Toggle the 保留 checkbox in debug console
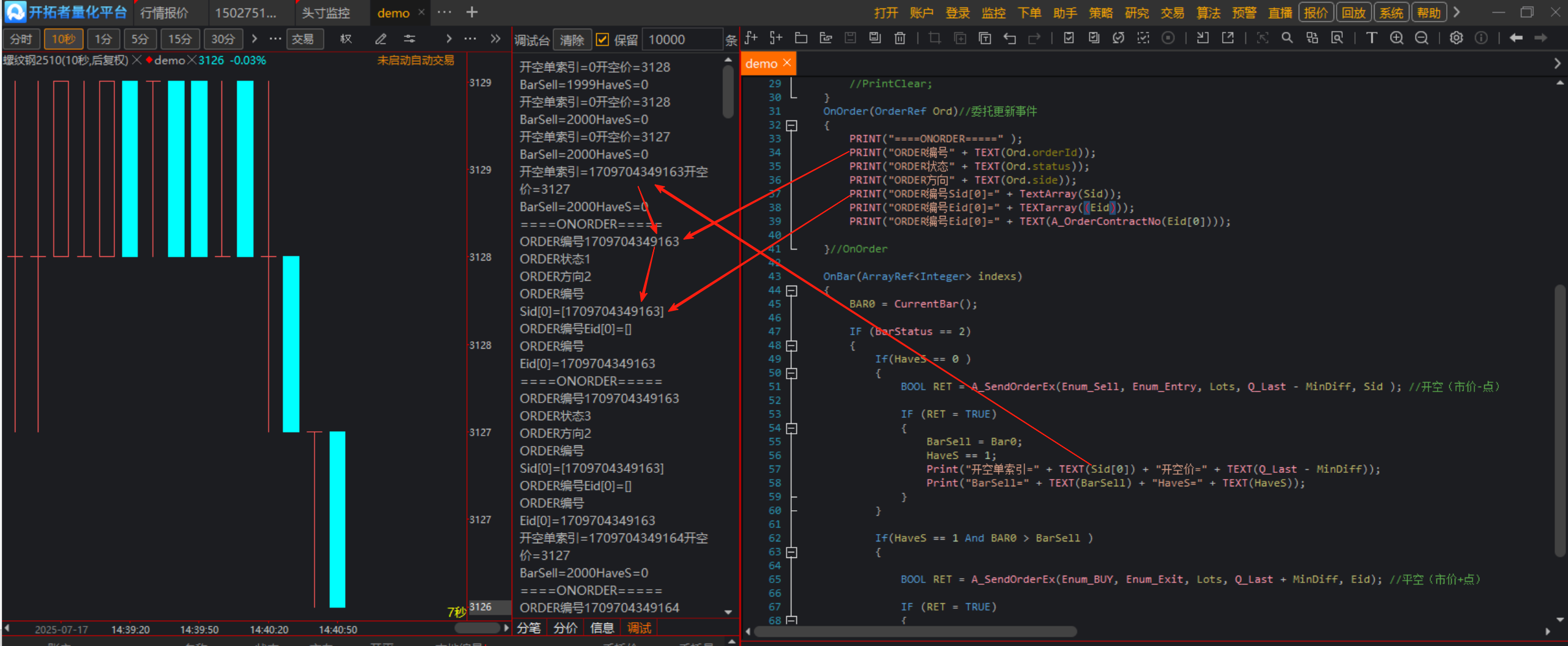Viewport: 1568px width, 646px height. [602, 40]
